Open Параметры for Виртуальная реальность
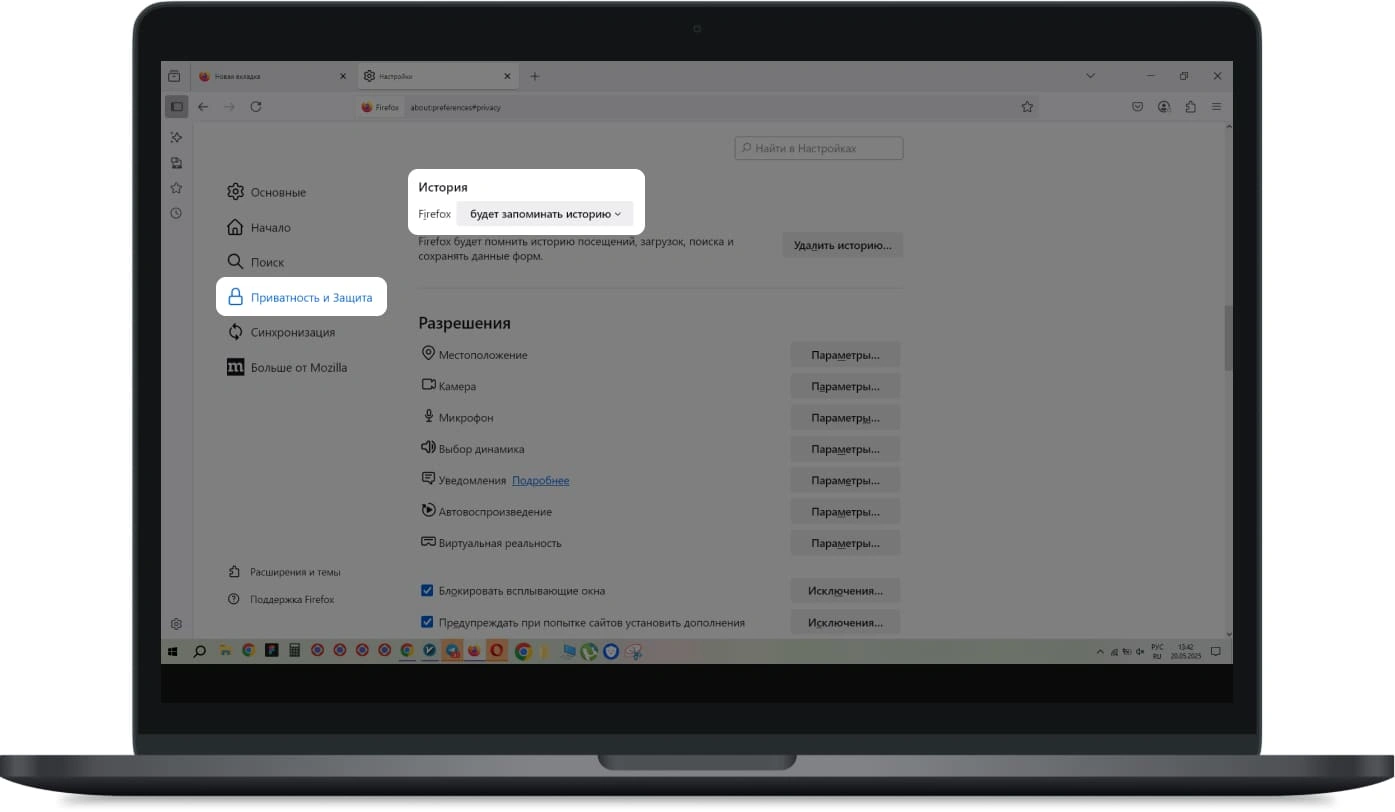 point(845,543)
